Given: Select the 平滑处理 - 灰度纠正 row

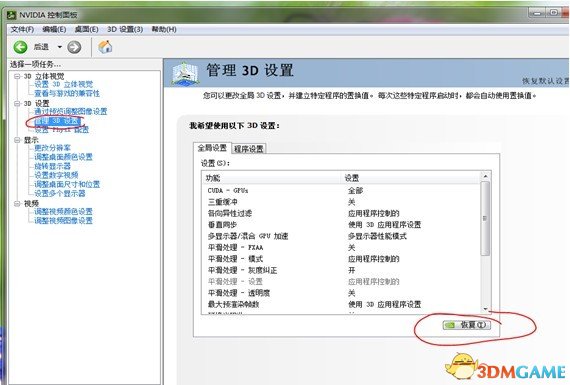Looking at the screenshot, I should (341, 270).
